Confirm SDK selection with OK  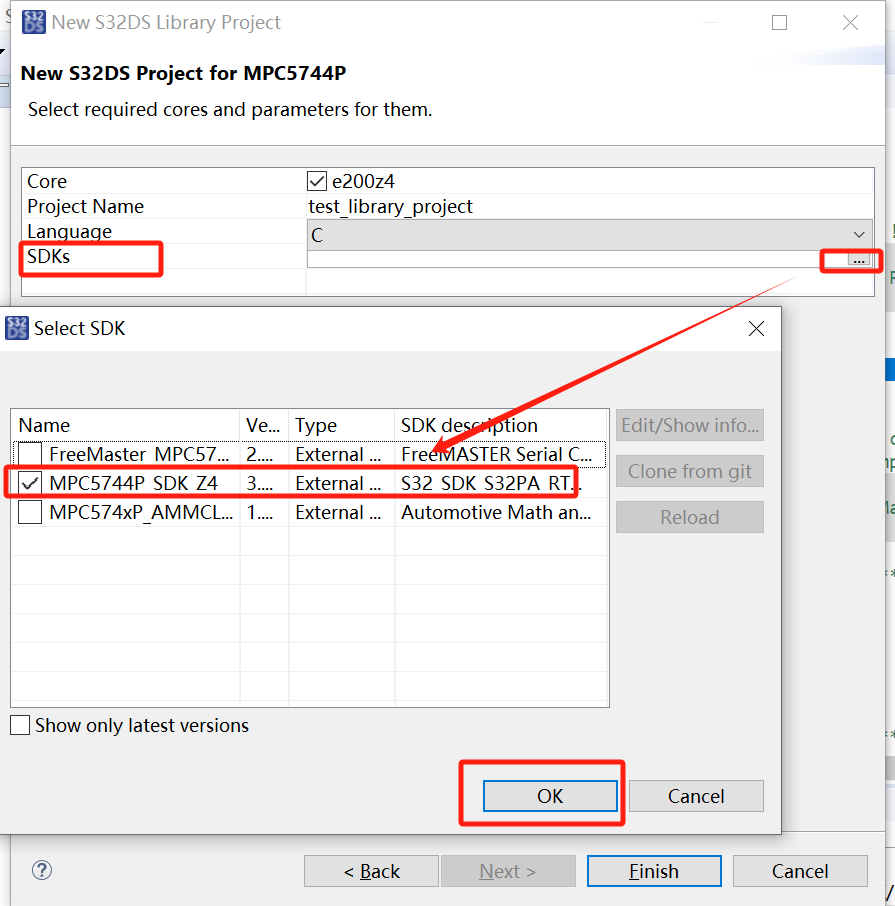coord(550,796)
